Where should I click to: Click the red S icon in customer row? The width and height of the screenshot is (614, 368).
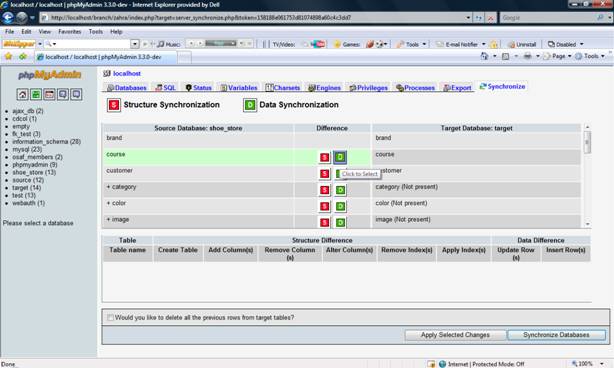[324, 174]
